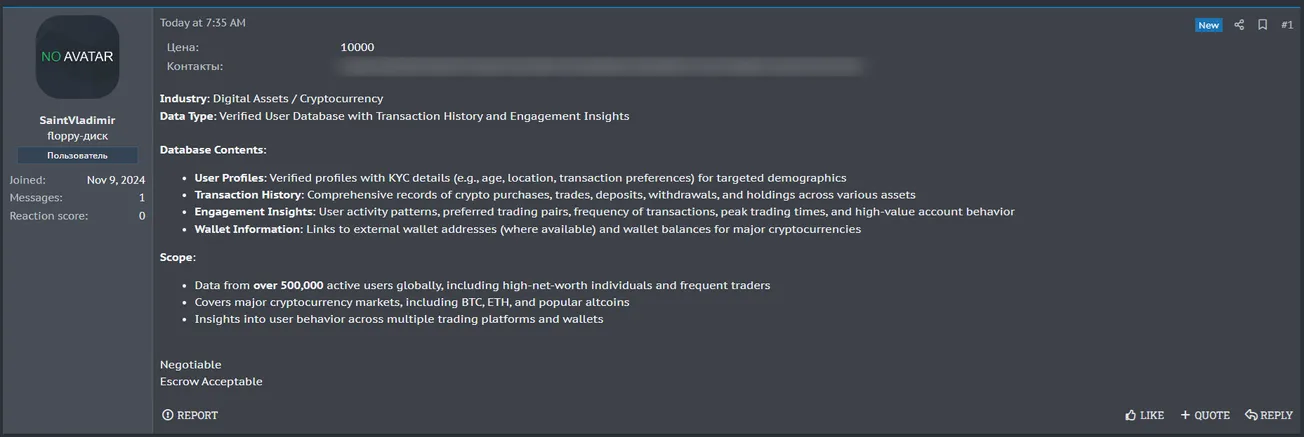Bookmark this post

coord(1263,25)
